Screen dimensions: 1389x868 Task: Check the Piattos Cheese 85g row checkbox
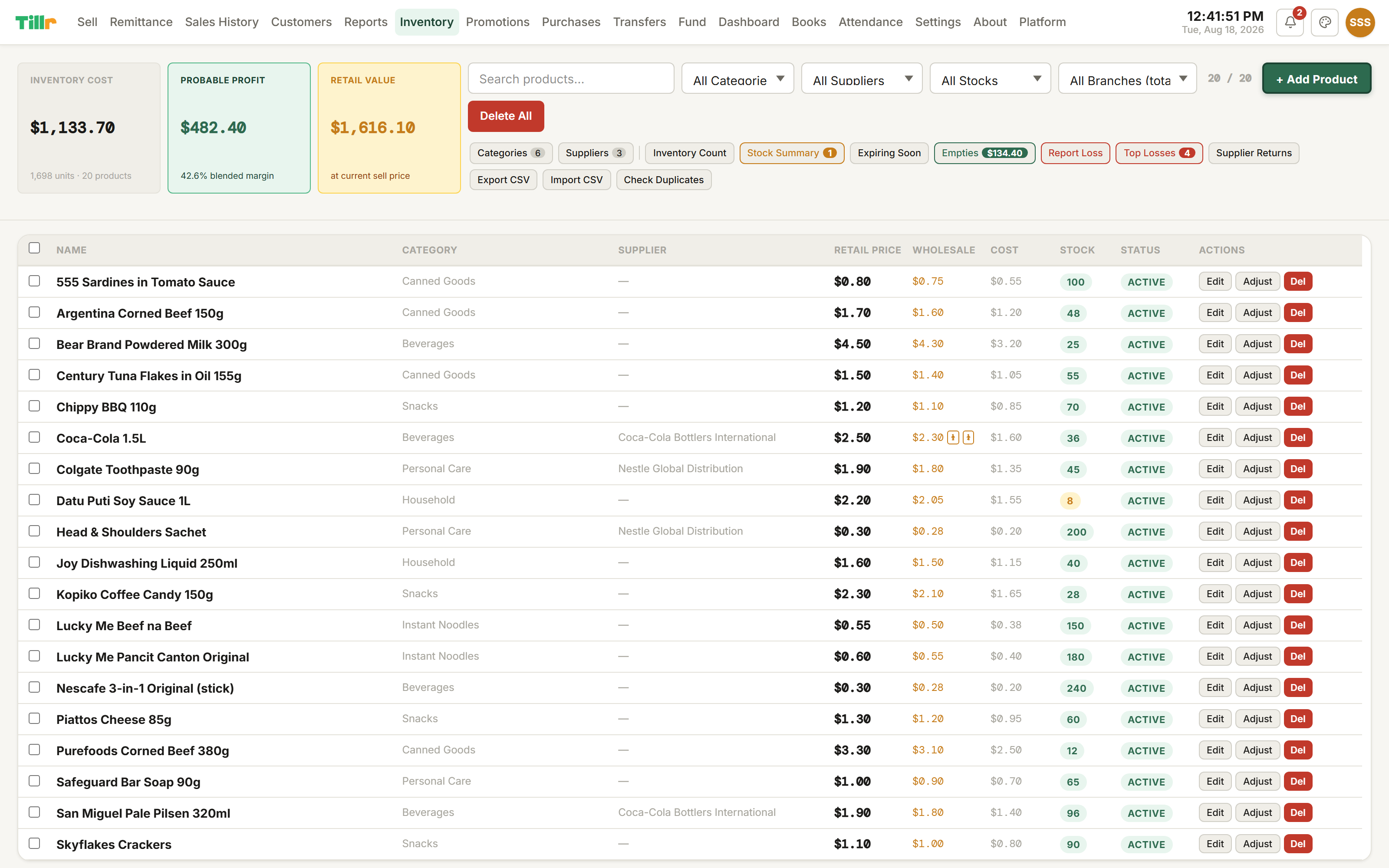(x=34, y=719)
